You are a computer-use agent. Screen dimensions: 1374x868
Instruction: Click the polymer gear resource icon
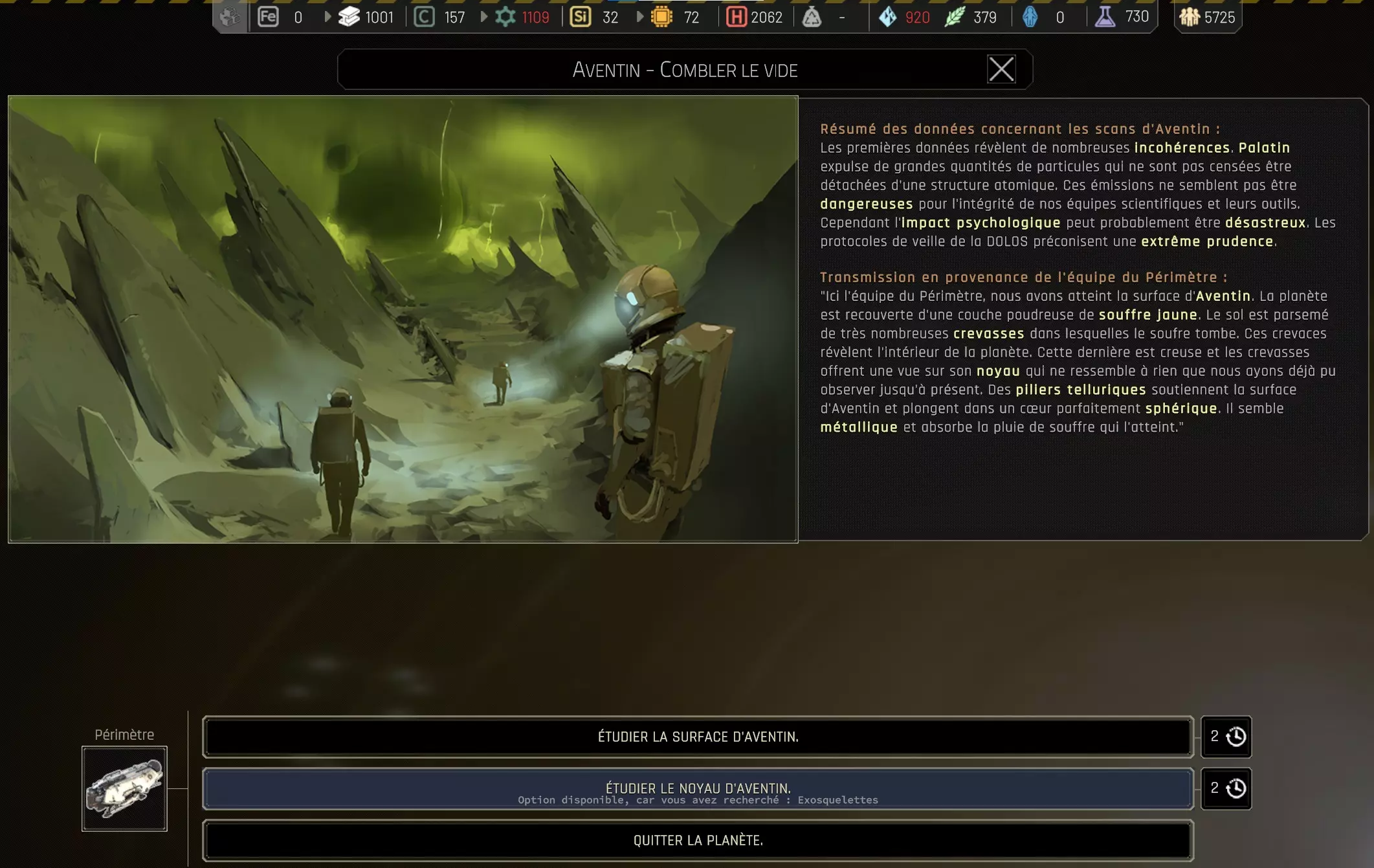tap(505, 17)
